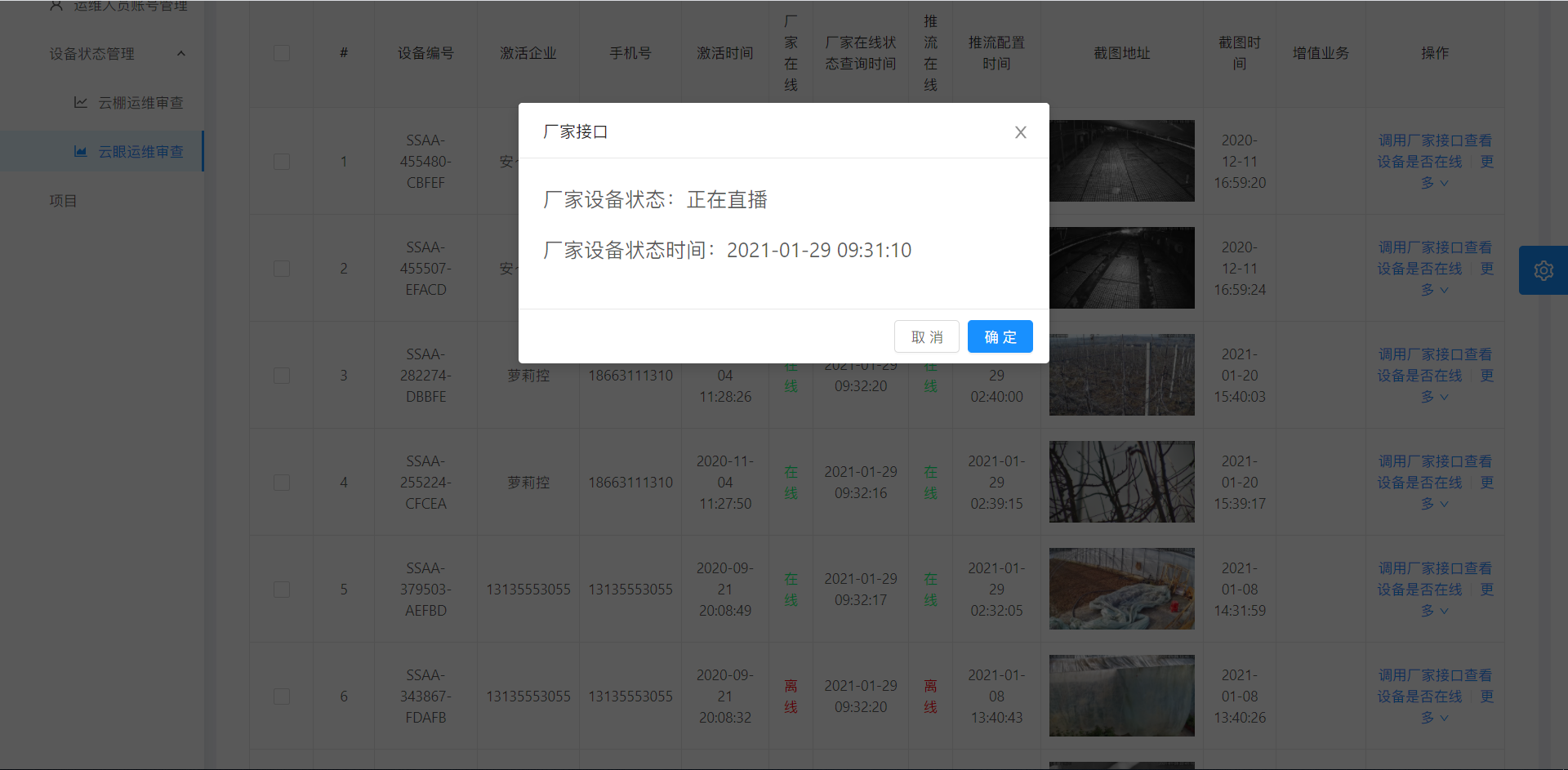This screenshot has height=770, width=1568.
Task: Open 云眼运维审查 menu item
Action: (102, 151)
